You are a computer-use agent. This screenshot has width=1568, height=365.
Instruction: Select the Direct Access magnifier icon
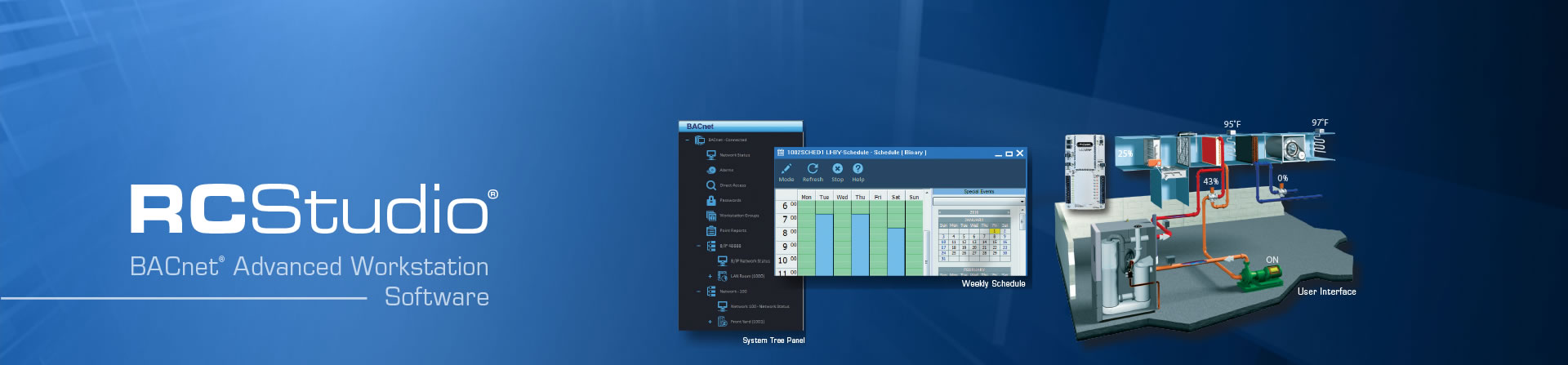pos(711,185)
